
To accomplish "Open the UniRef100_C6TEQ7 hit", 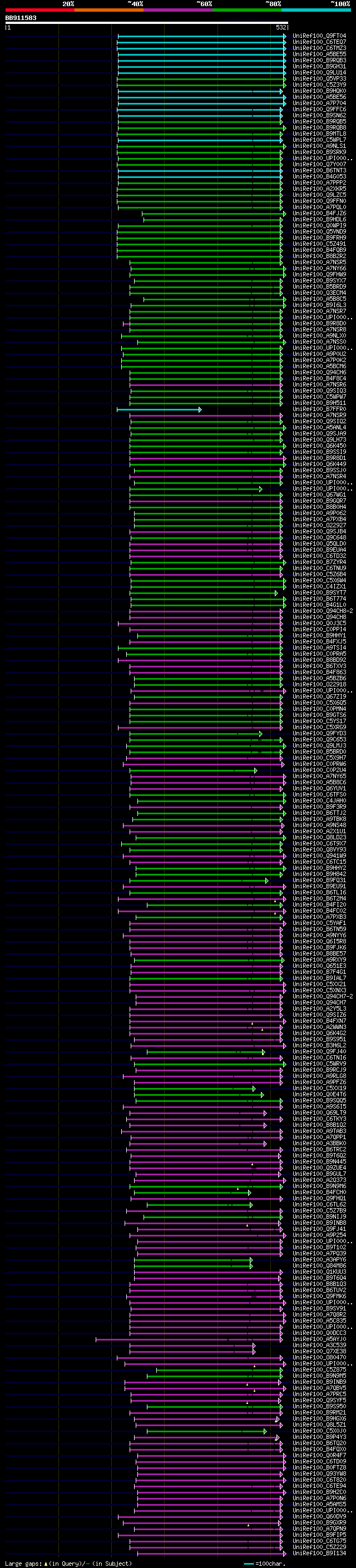I will pos(319,42).
